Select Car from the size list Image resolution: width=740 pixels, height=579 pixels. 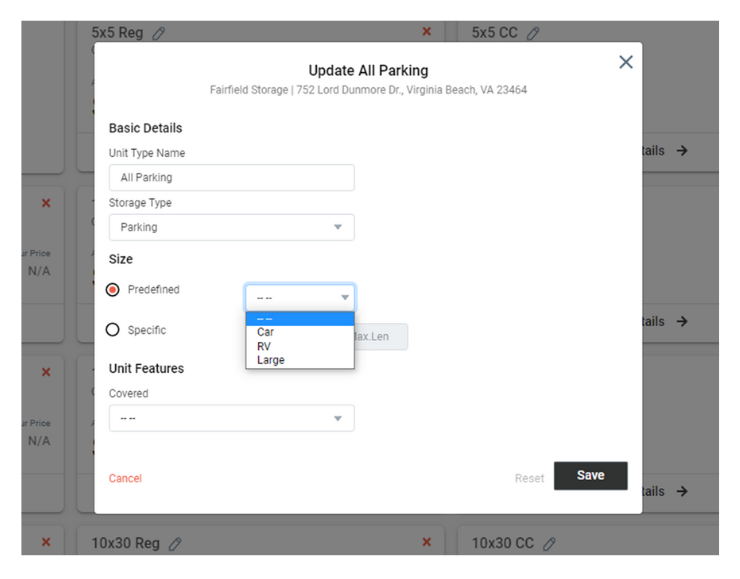(x=266, y=332)
